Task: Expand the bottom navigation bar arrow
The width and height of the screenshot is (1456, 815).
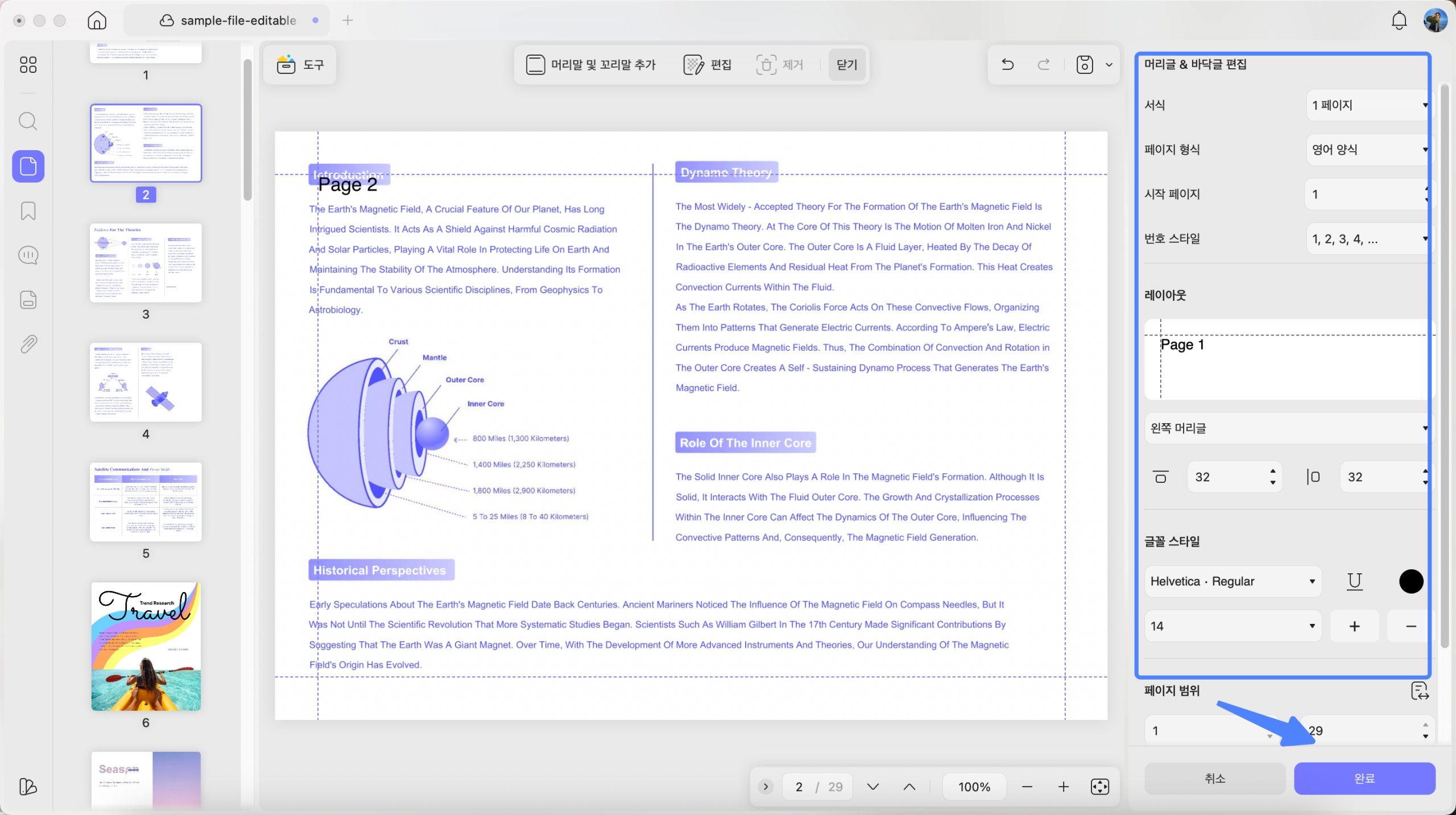Action: [766, 787]
